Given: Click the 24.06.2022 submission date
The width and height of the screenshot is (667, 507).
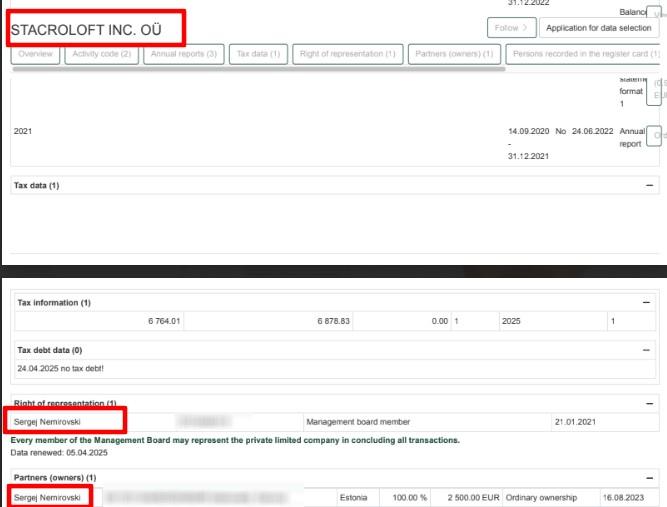Looking at the screenshot, I should point(593,131).
